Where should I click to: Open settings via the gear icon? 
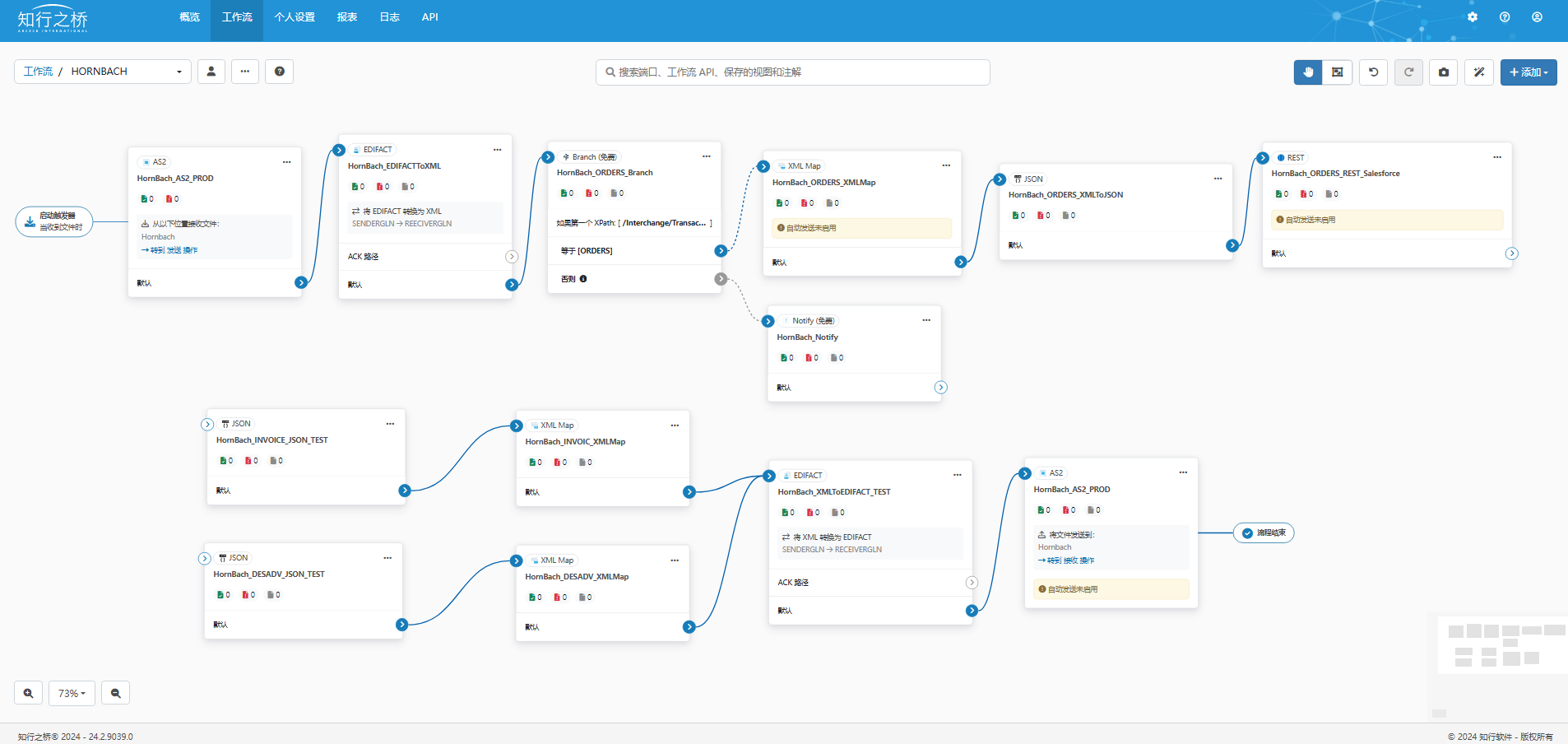1472,17
